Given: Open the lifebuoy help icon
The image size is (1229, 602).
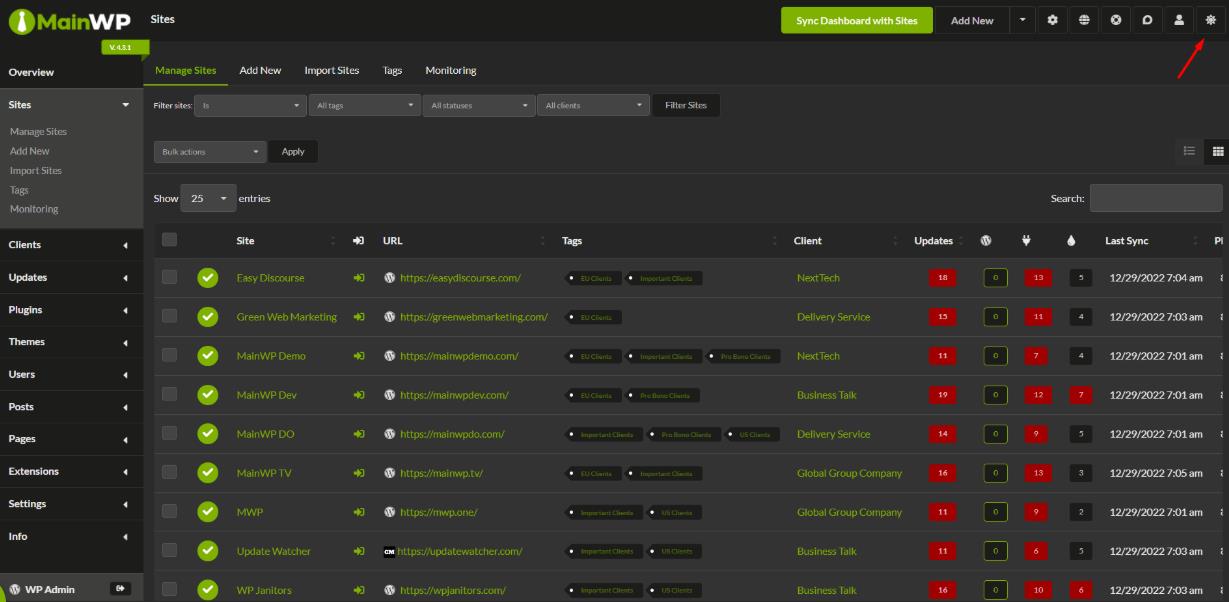Looking at the screenshot, I should point(1116,20).
